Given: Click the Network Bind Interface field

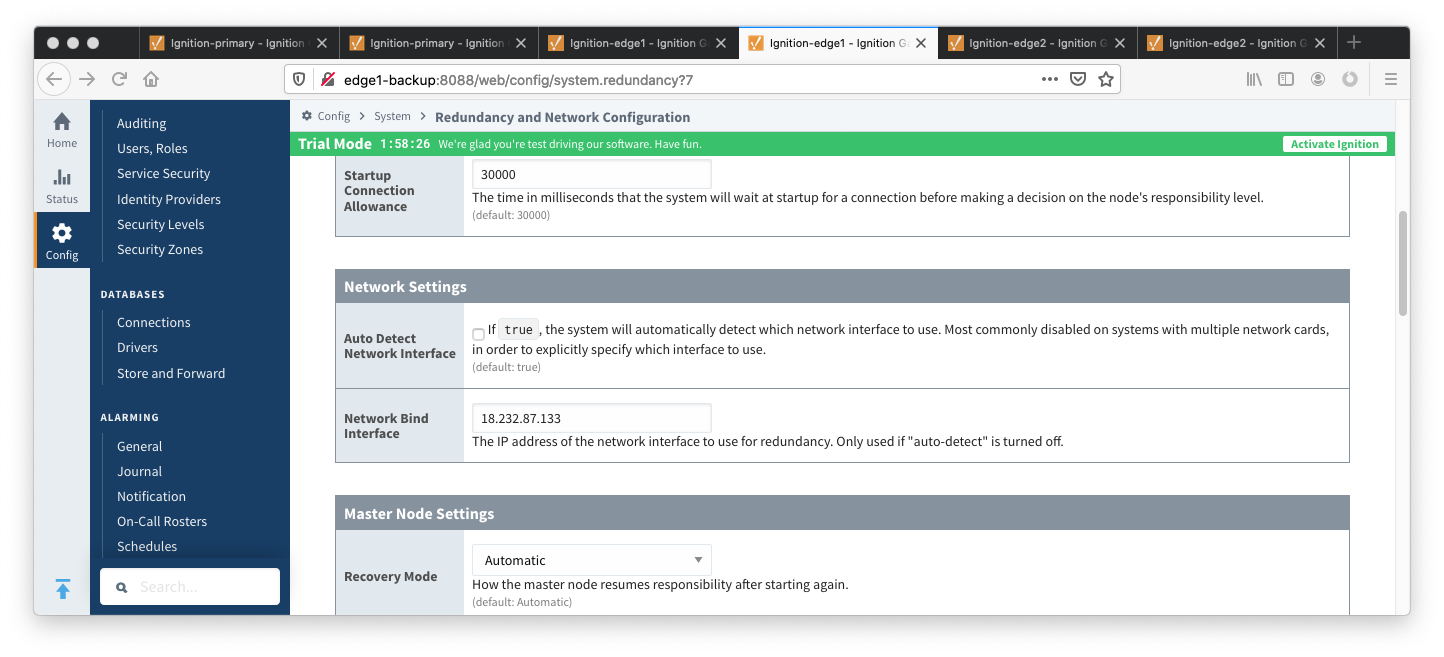Looking at the screenshot, I should (x=592, y=418).
